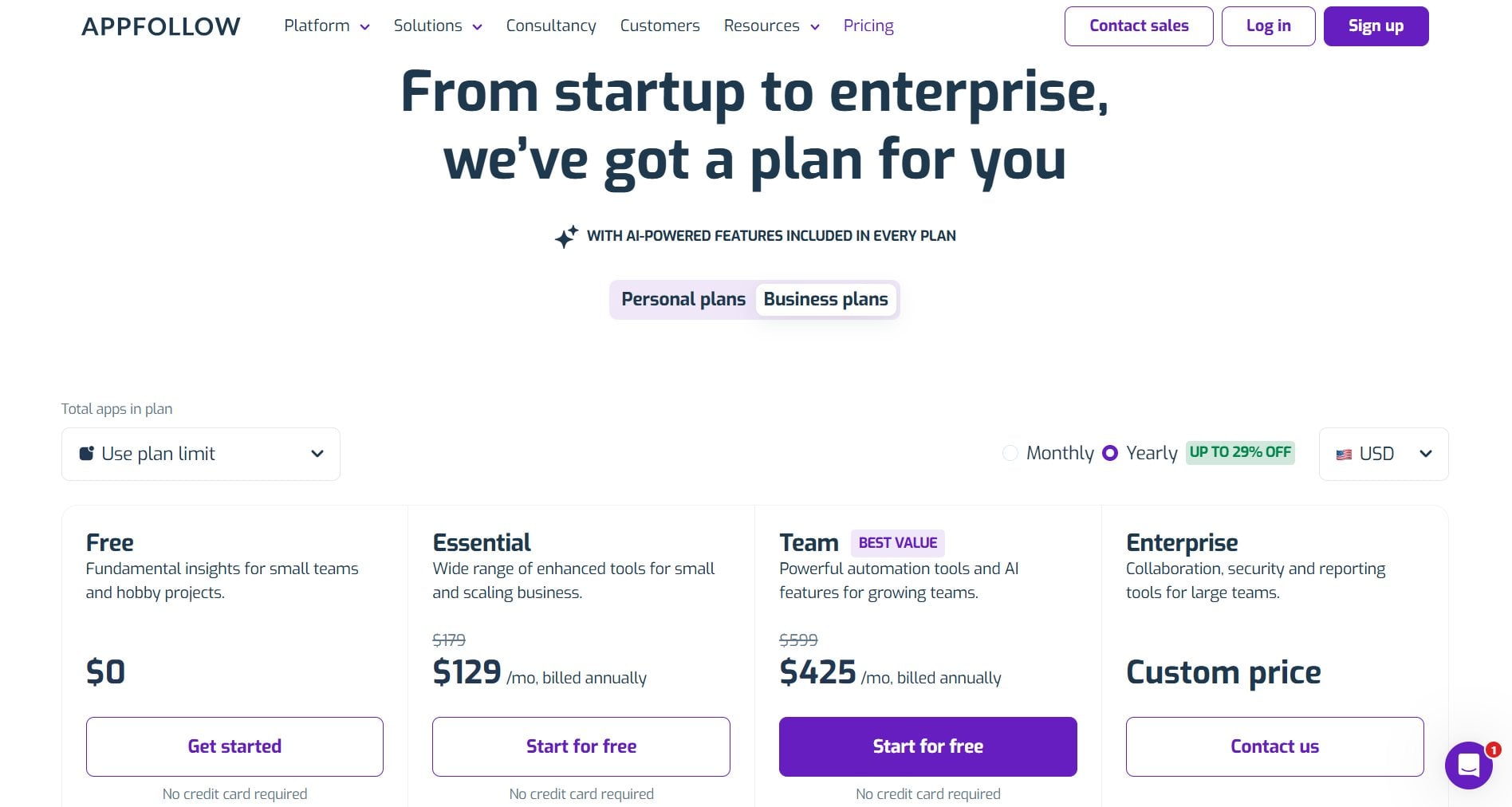This screenshot has width=1512, height=807.
Task: Start the Team plan for free
Action: (x=927, y=746)
